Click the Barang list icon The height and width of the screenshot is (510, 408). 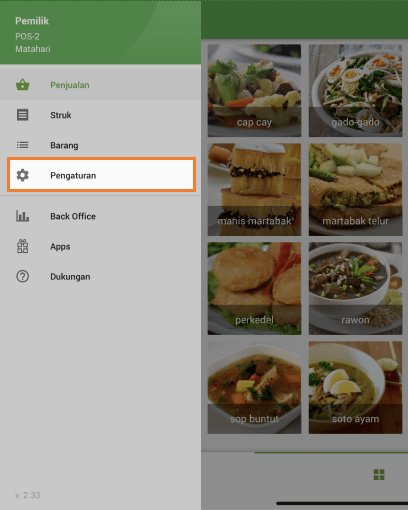(23, 145)
